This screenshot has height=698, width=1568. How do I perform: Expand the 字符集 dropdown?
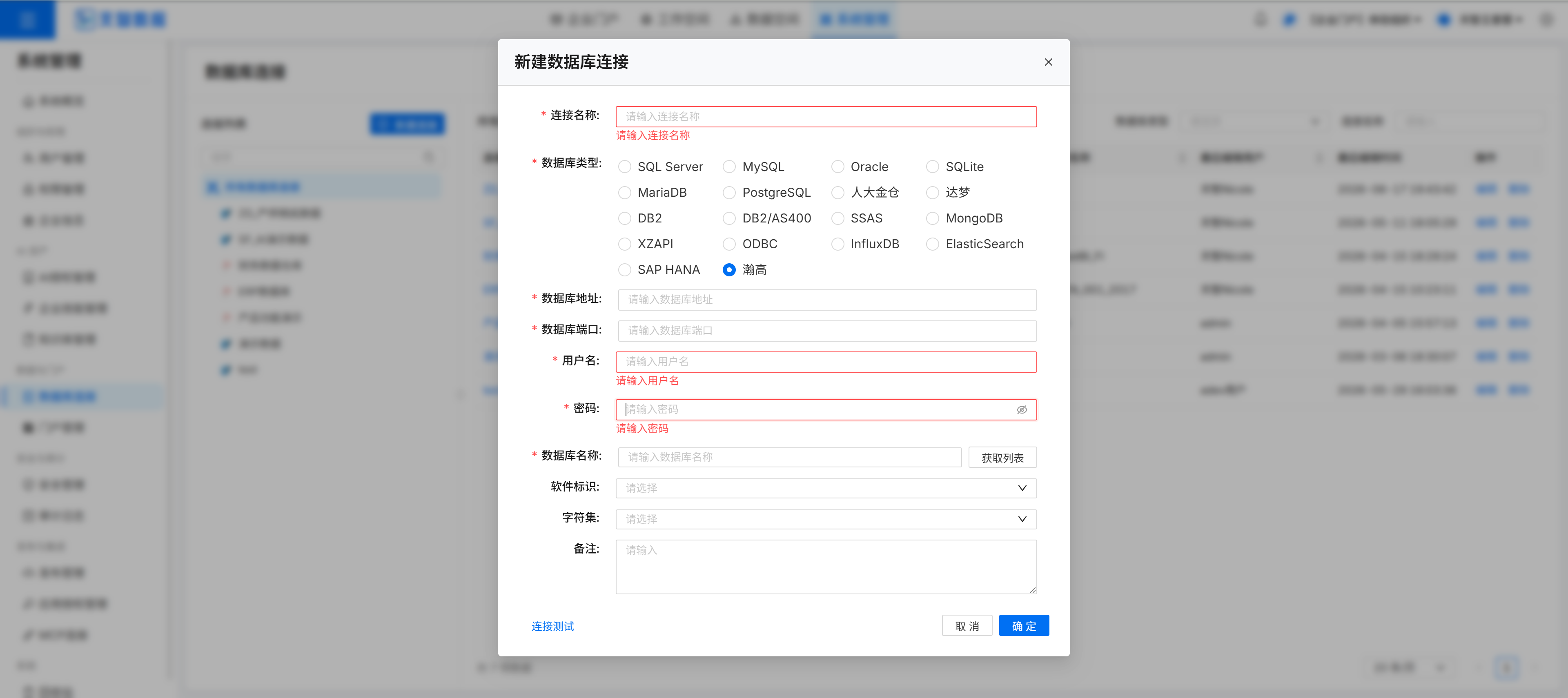coord(826,519)
